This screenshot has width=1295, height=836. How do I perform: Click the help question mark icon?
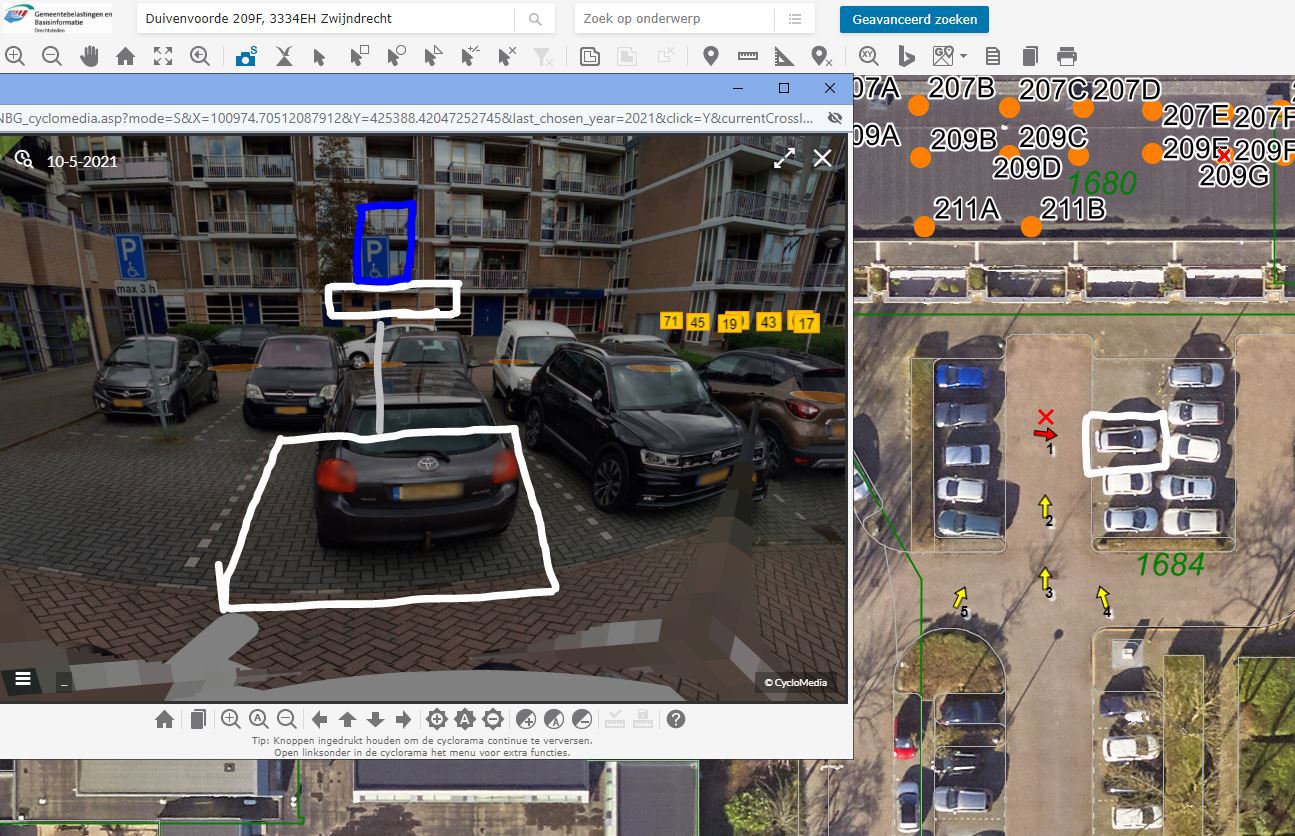coord(676,718)
